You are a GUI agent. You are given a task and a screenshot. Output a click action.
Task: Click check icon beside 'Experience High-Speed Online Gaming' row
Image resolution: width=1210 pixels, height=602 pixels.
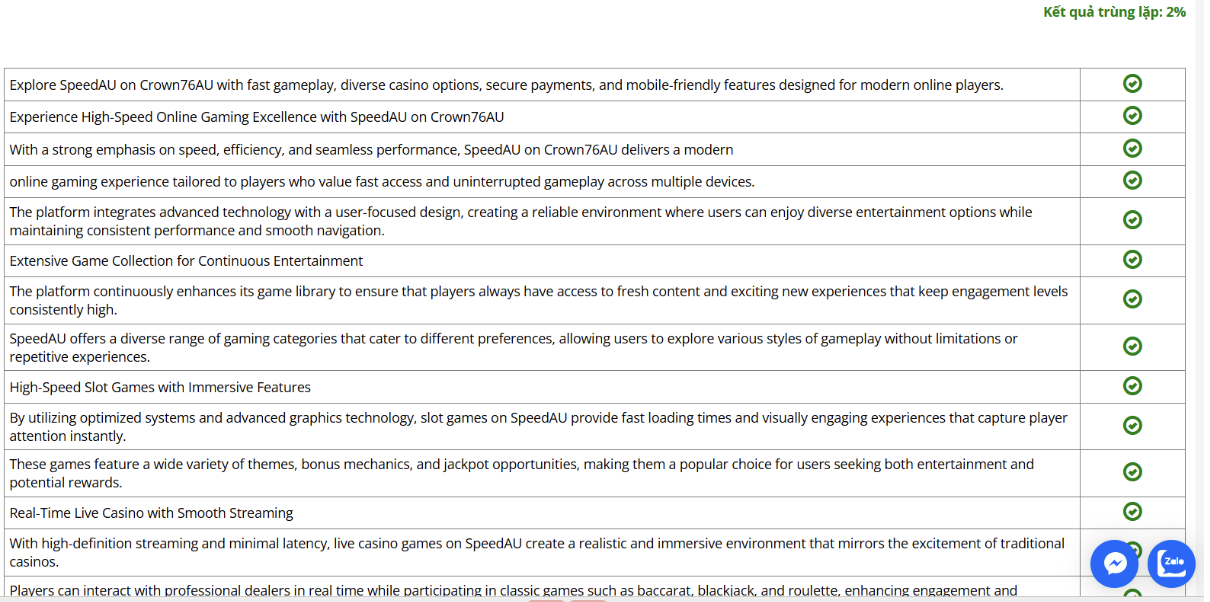coord(1132,116)
